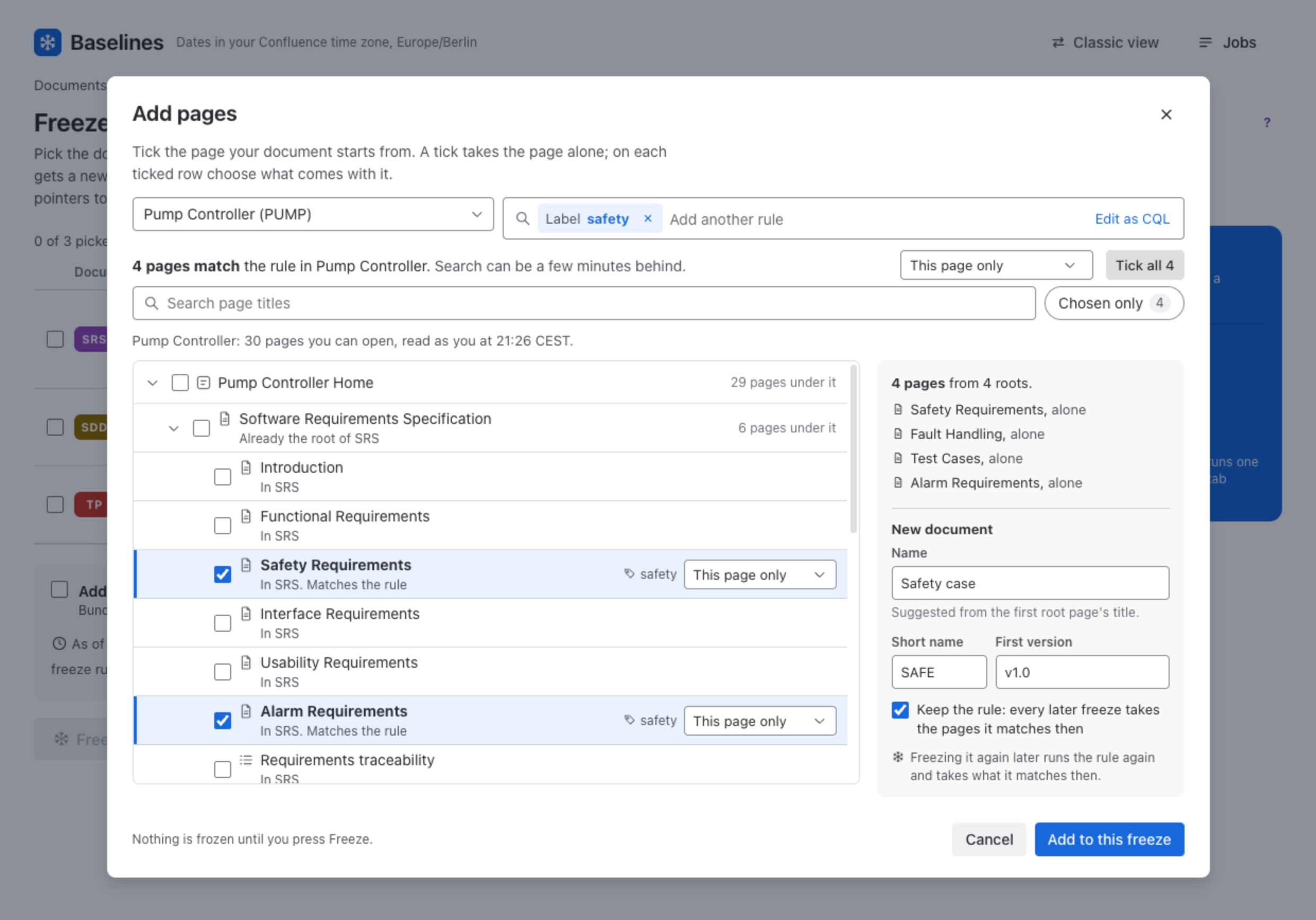This screenshot has width=1316, height=920.
Task: Remove the Label safety rule chip
Action: (648, 219)
